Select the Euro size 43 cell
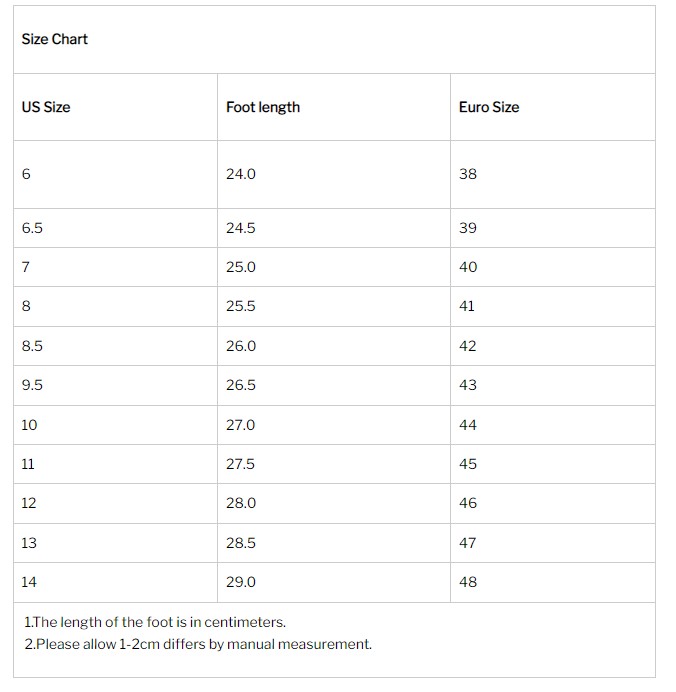The image size is (676, 692). (468, 385)
